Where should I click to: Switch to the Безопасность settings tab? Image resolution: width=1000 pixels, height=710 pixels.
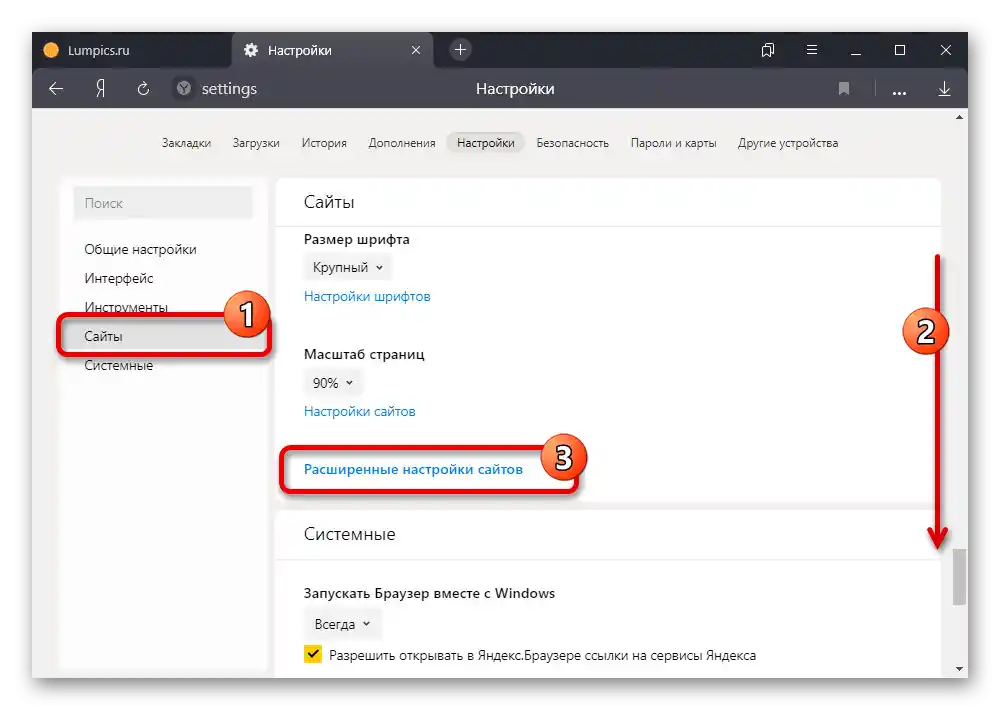coord(571,142)
